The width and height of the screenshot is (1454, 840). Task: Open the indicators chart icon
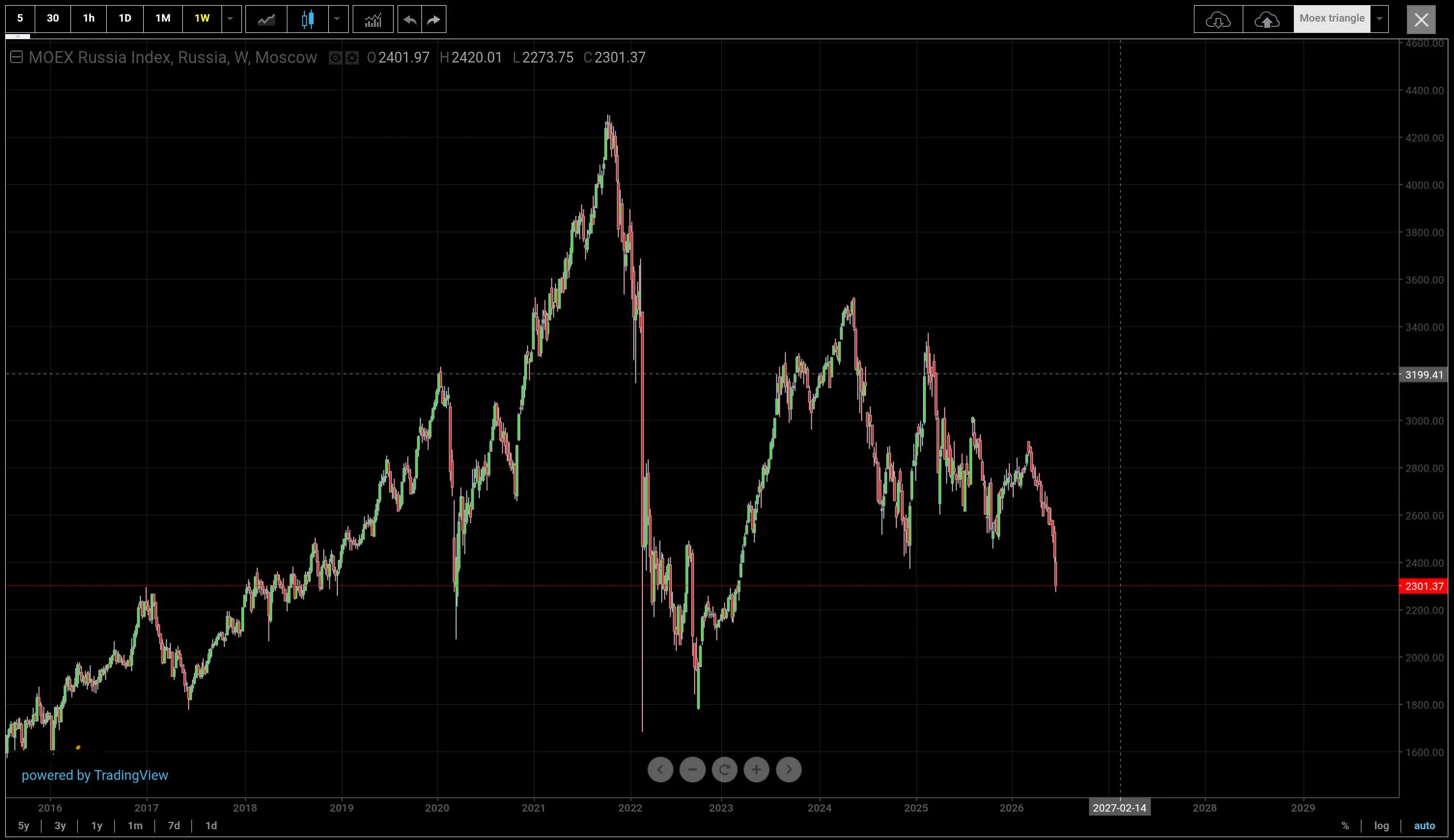pos(373,20)
